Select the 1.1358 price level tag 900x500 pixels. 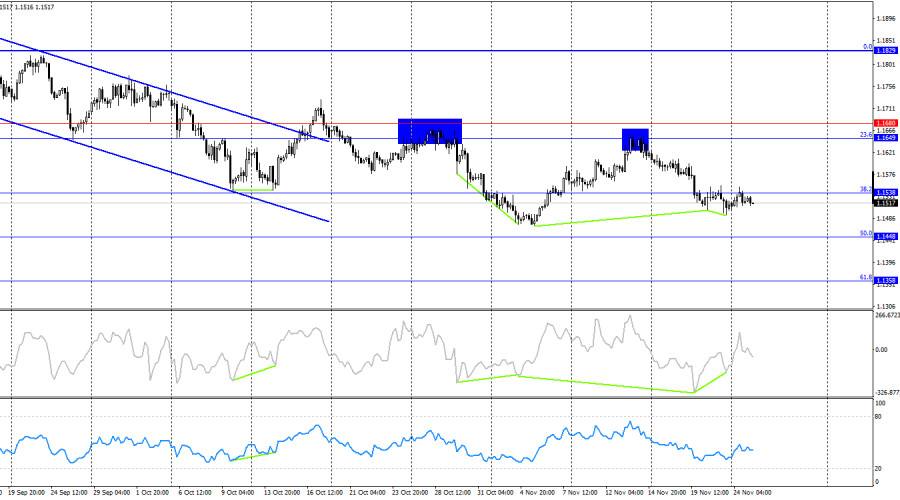point(884,281)
